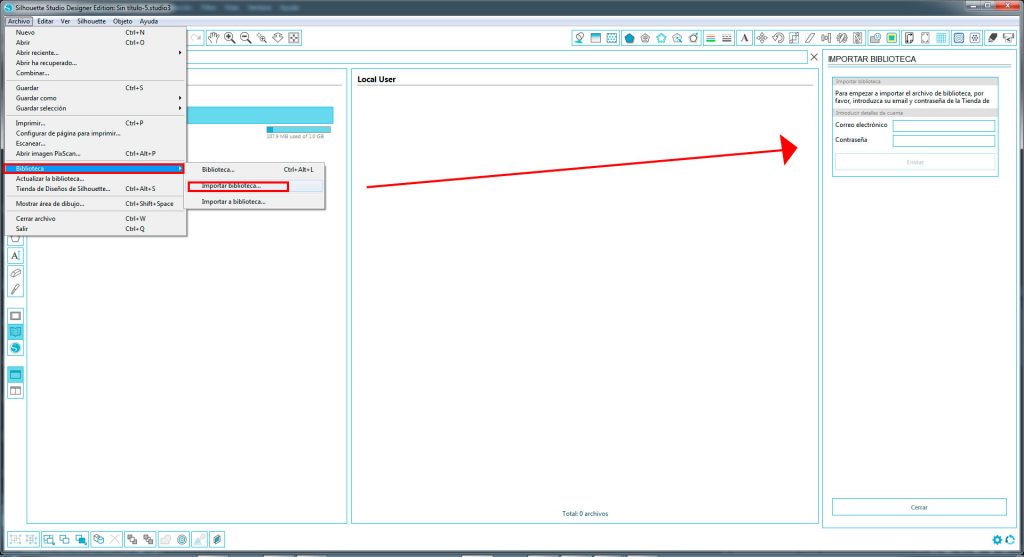Click the Weld icon in bottom toolbar
The image size is (1024, 557).
(x=165, y=539)
